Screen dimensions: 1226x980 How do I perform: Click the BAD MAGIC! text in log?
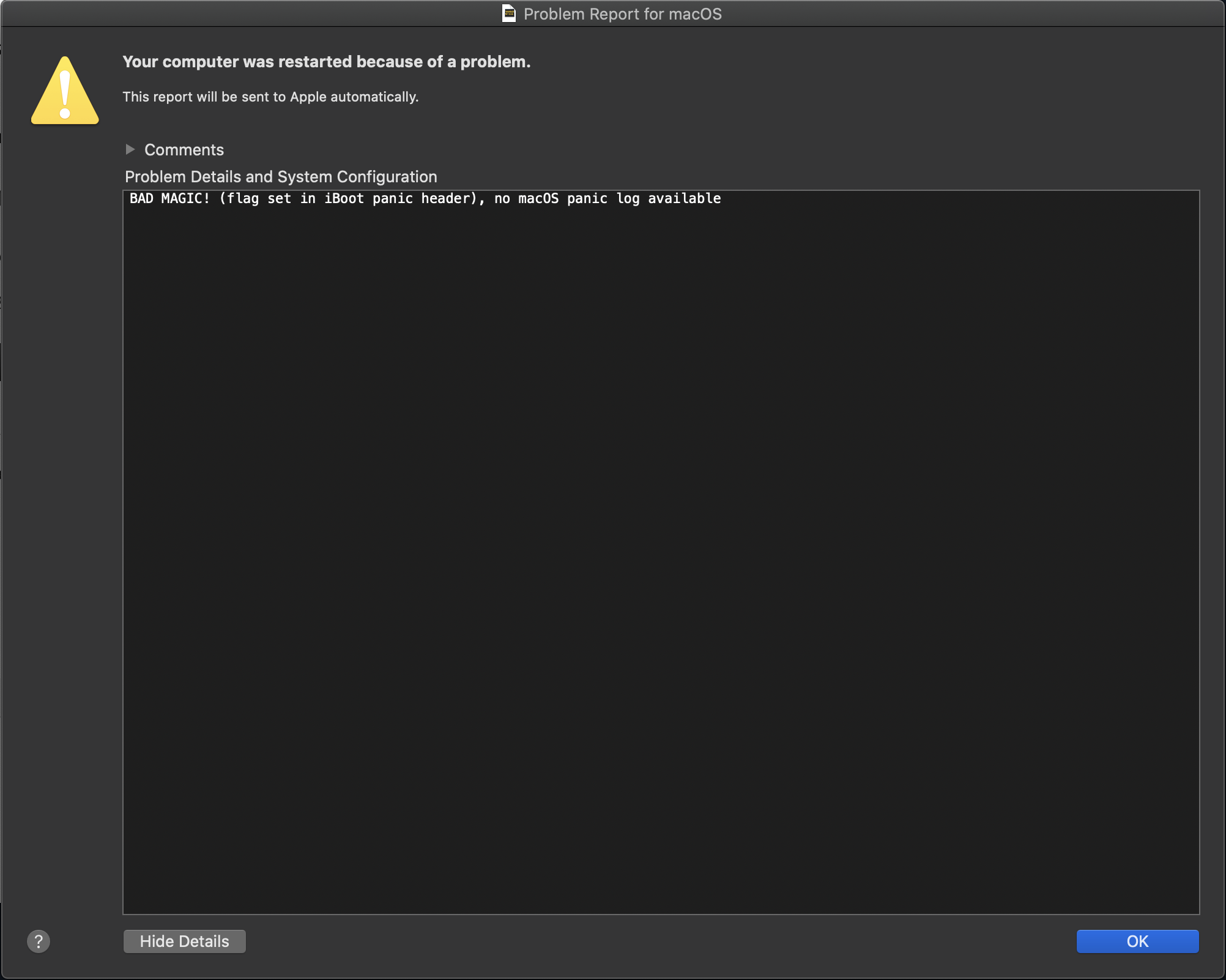[169, 199]
